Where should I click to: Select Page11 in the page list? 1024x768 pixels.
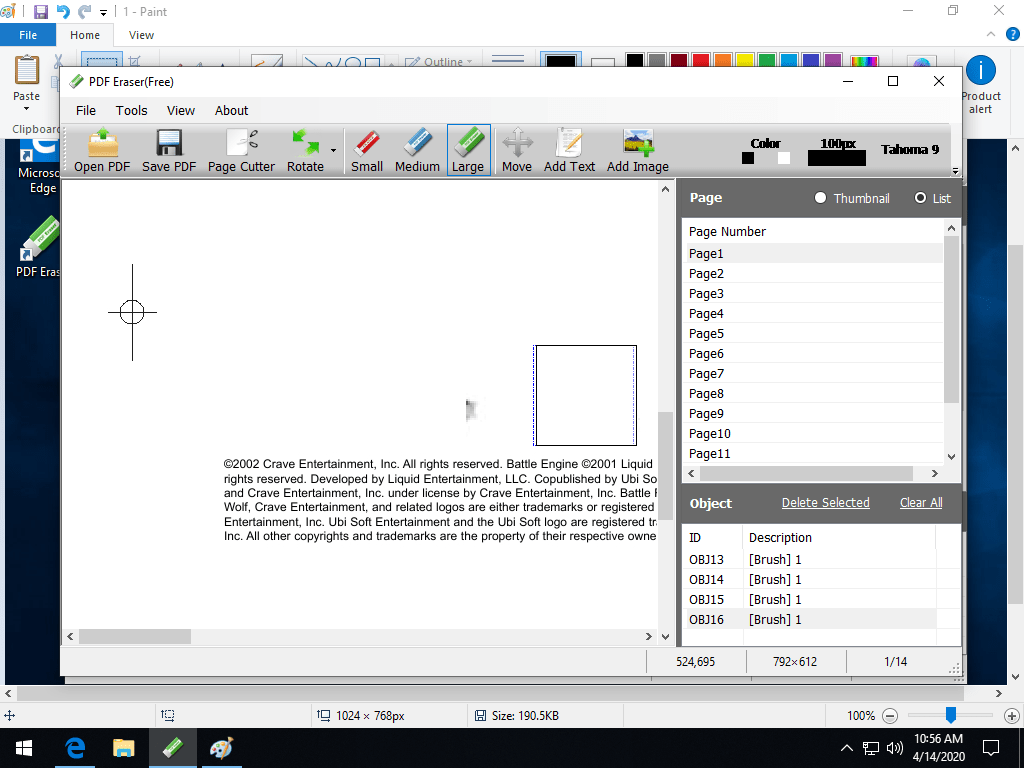point(814,454)
